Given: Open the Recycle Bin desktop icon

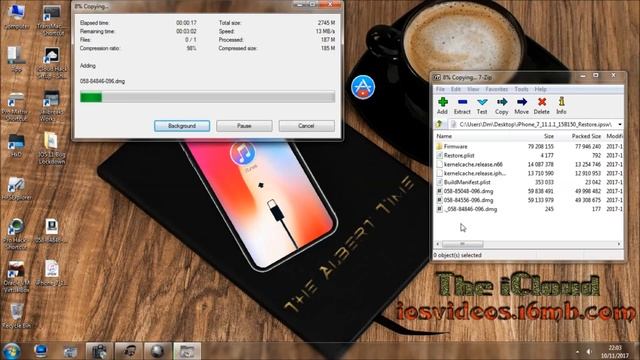Looking at the screenshot, I should click(x=16, y=315).
